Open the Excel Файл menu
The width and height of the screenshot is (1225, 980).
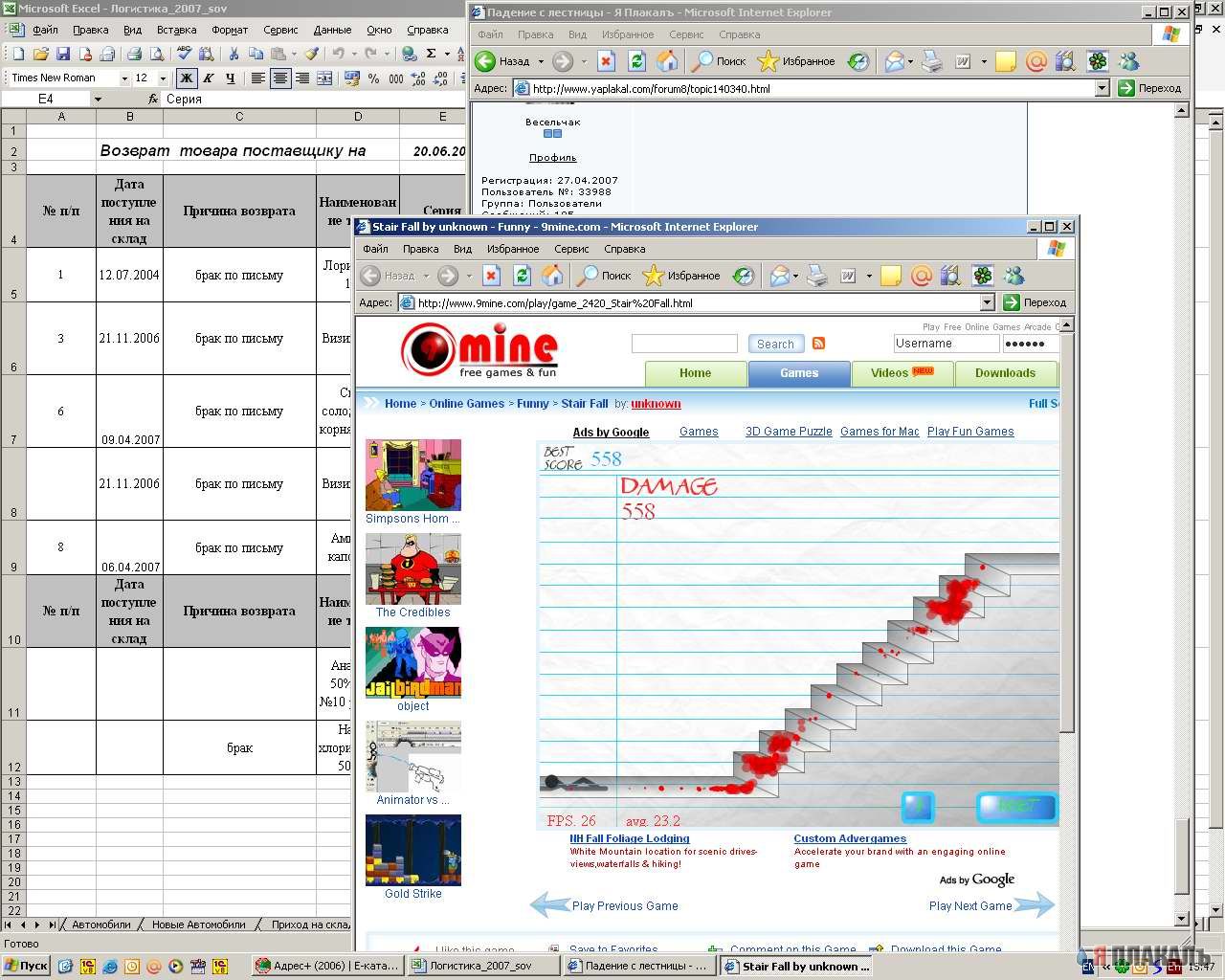point(45,30)
